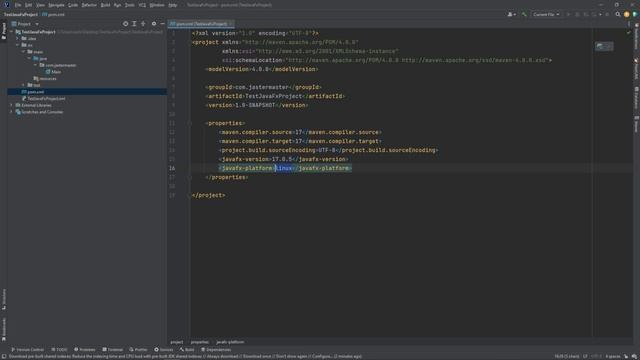Click the Build project hammer icon
The image size is (640, 360).
point(524,14)
